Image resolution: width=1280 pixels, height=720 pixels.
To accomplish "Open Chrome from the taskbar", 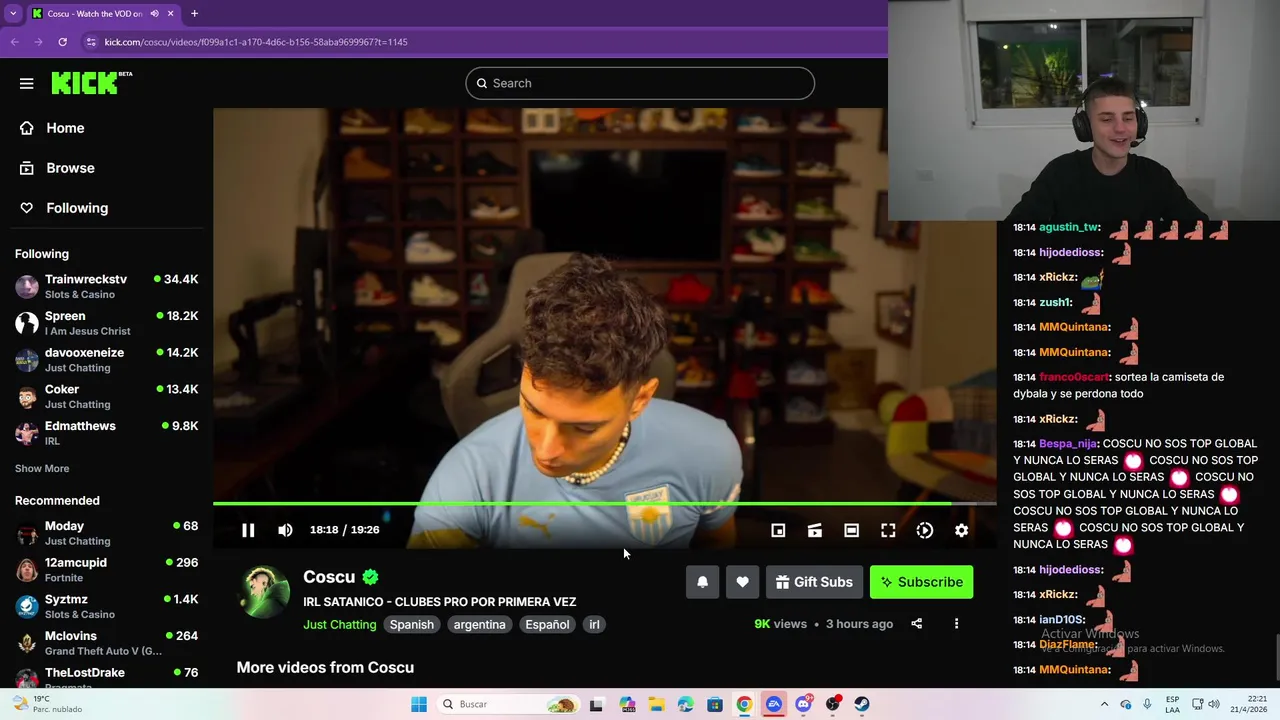I will point(744,704).
